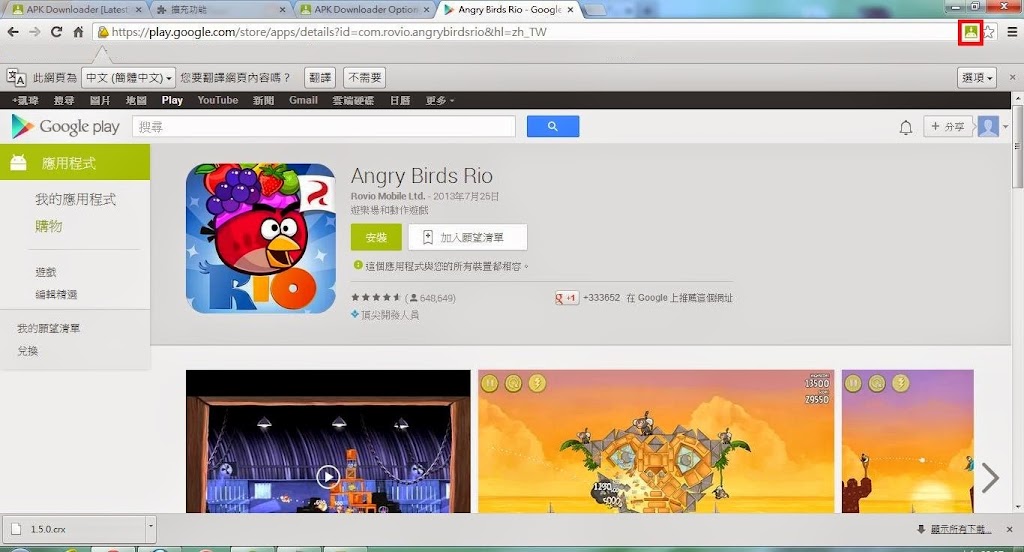The width and height of the screenshot is (1024, 552).
Task: Open 新聞 in the Google bar
Action: coord(263,101)
